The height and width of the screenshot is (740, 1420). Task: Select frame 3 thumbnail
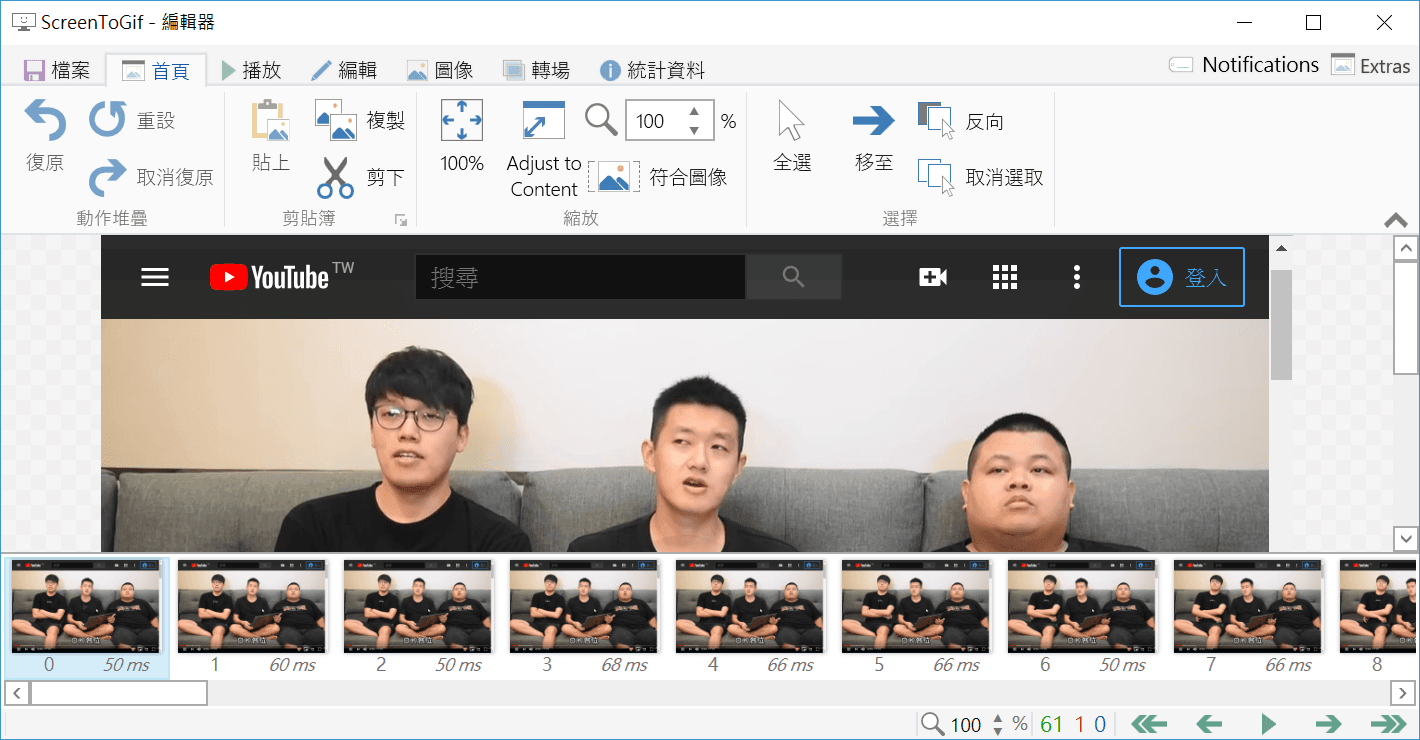584,618
